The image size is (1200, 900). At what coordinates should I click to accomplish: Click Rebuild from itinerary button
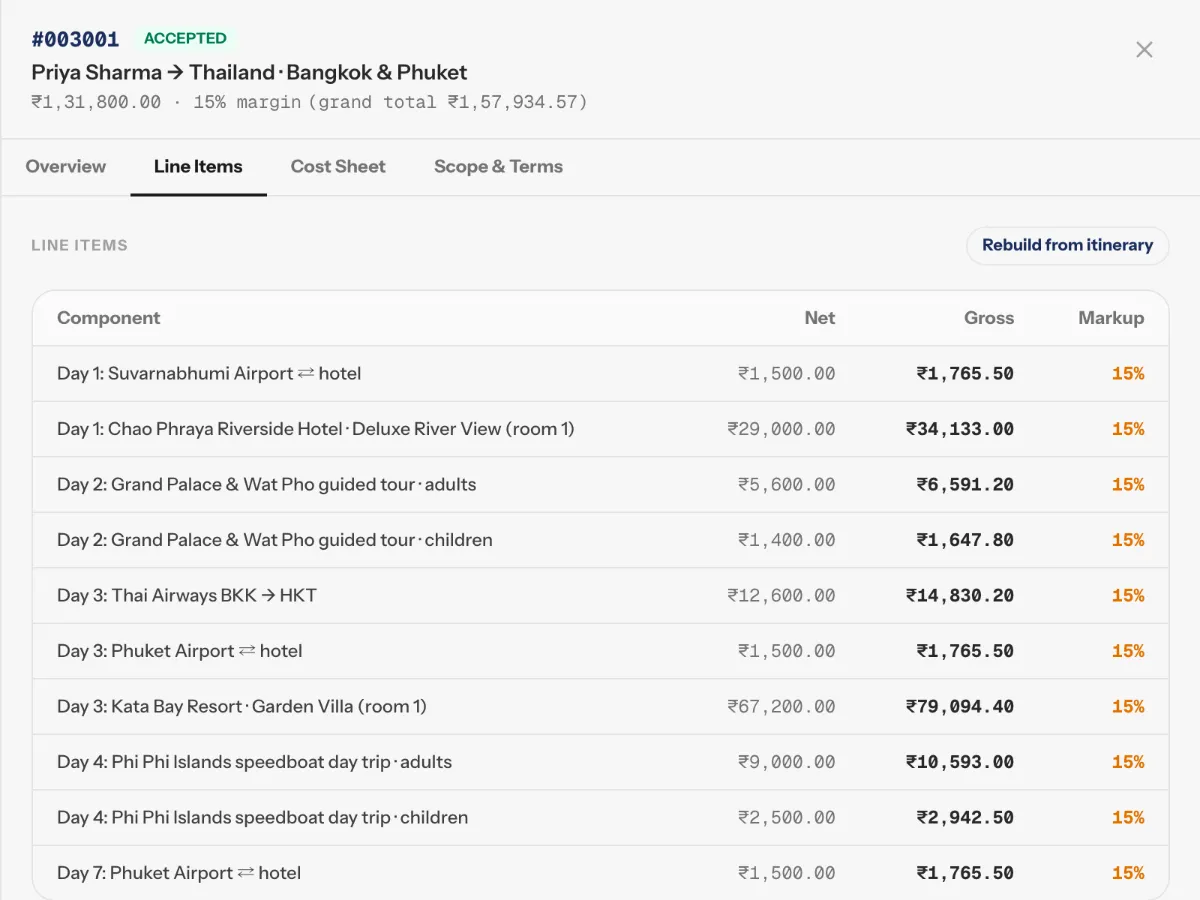click(x=1067, y=245)
